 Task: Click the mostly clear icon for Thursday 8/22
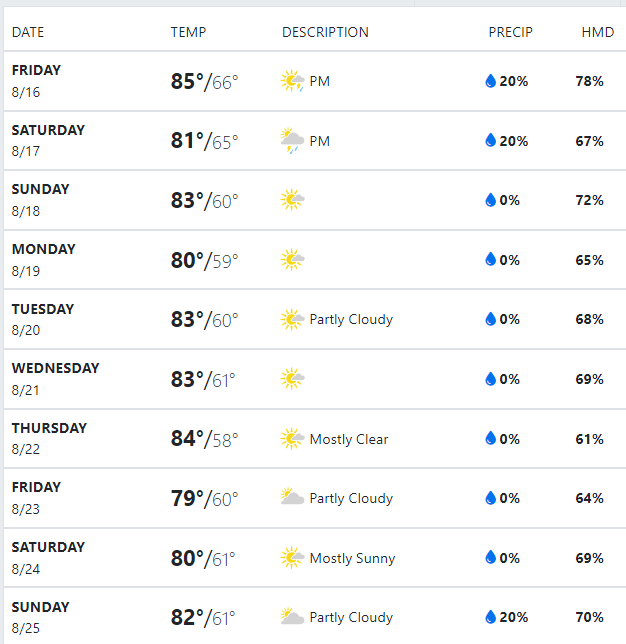coord(292,439)
